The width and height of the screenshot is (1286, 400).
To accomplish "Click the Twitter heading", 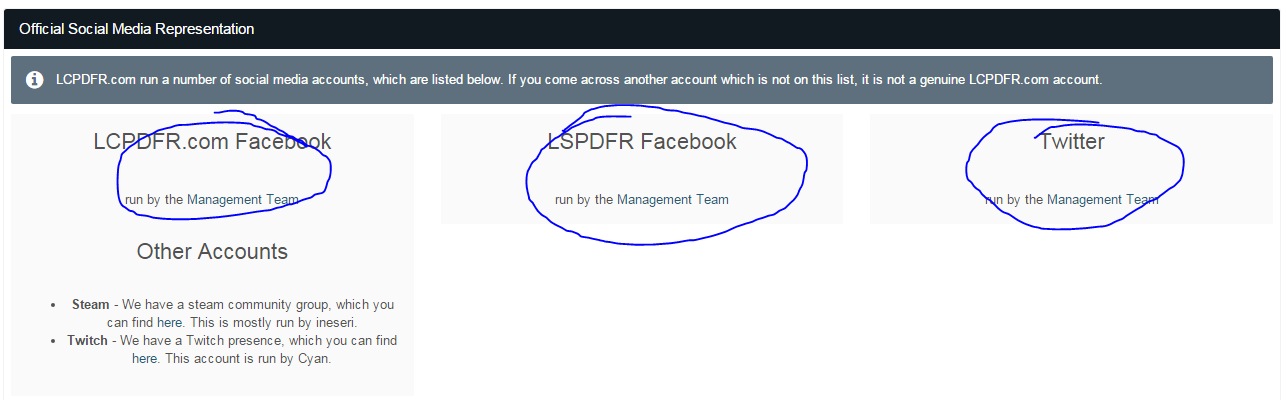I will pos(1072,142).
